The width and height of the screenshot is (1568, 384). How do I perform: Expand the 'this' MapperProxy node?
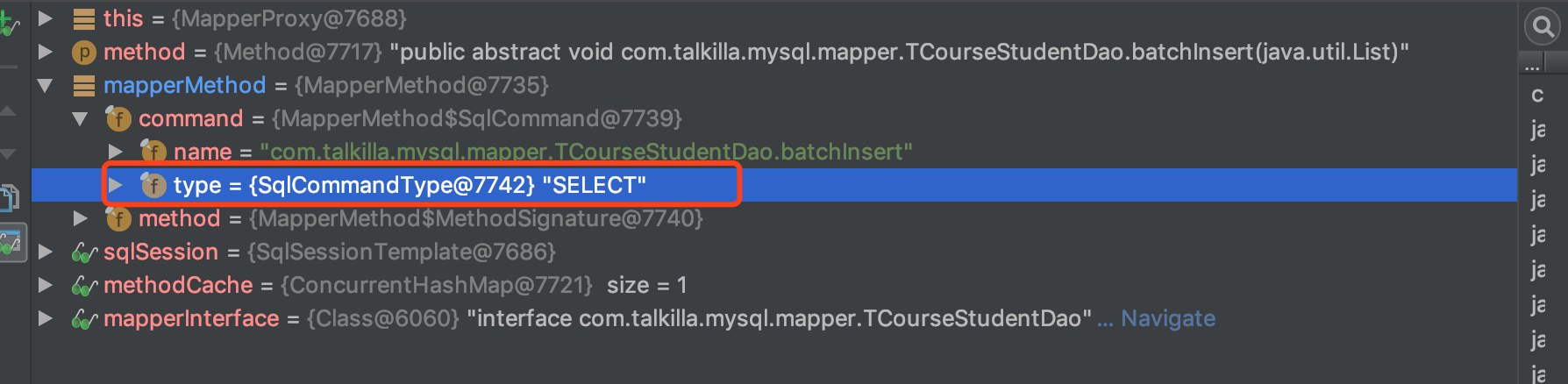(x=46, y=18)
